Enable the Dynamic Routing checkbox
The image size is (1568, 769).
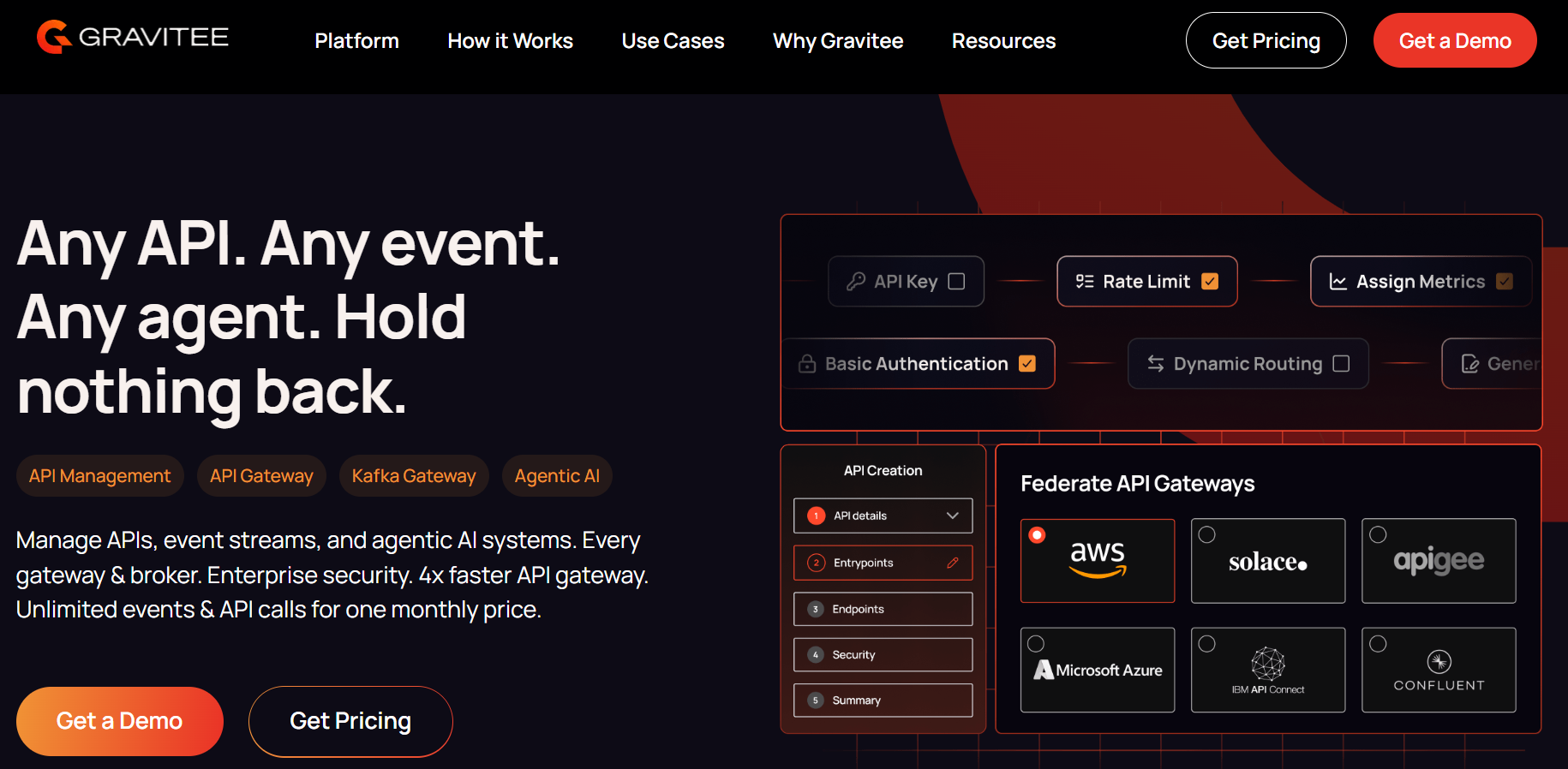tap(1341, 364)
